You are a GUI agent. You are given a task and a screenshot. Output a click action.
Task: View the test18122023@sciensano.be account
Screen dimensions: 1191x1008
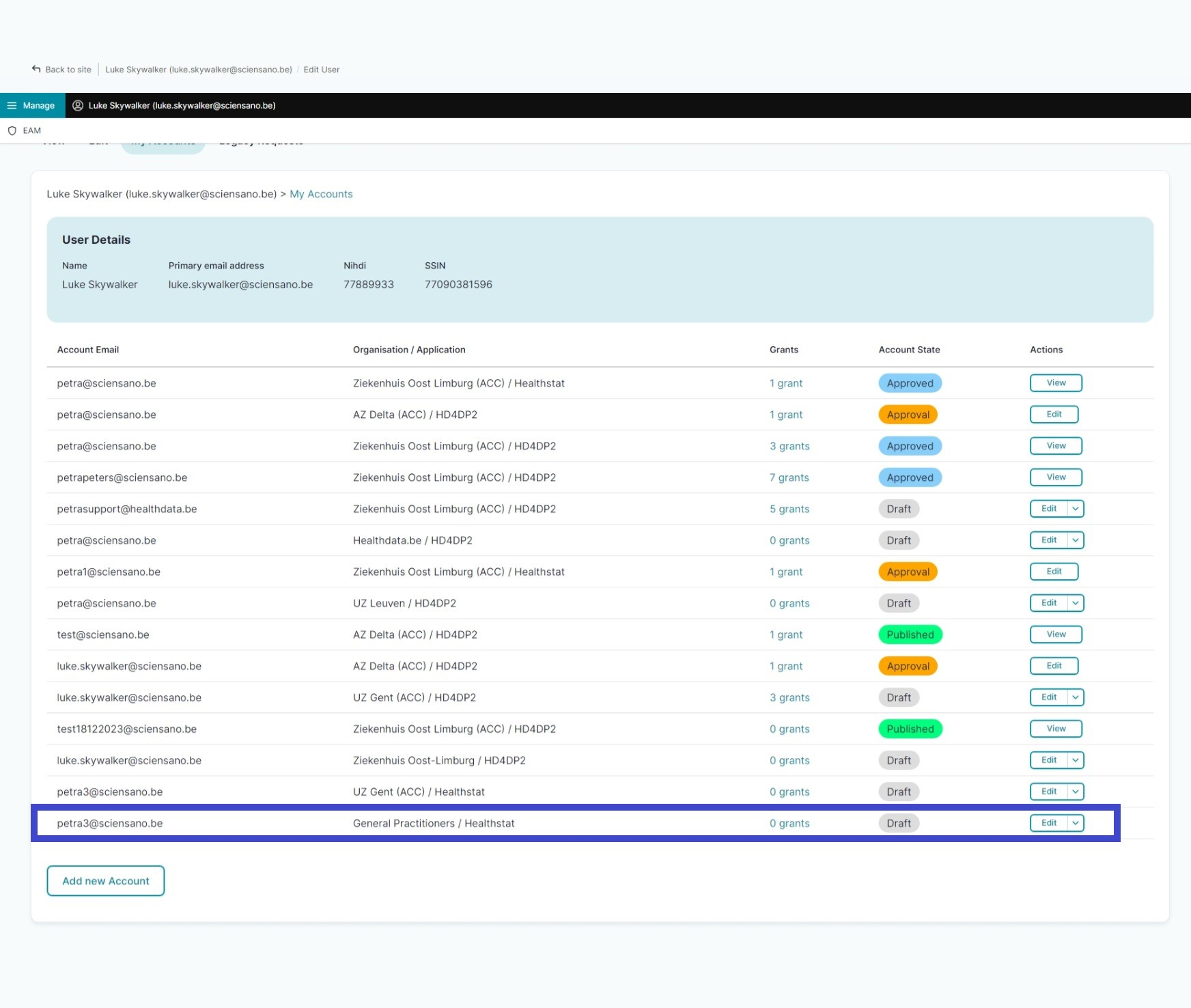[1056, 729]
